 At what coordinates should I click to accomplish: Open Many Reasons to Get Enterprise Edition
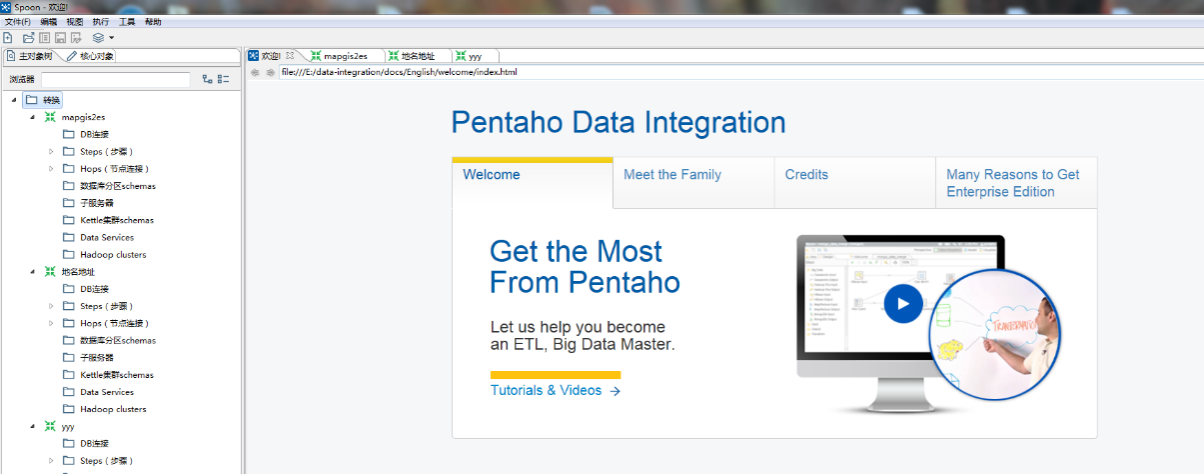1016,182
